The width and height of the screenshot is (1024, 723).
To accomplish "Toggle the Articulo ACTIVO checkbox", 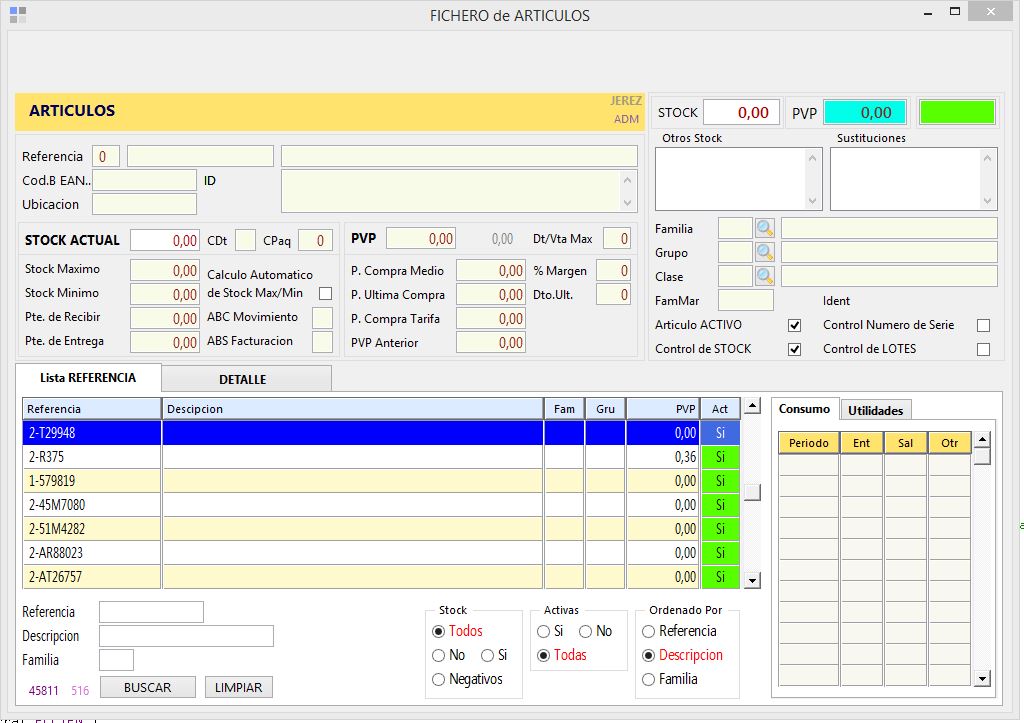I will click(x=795, y=325).
